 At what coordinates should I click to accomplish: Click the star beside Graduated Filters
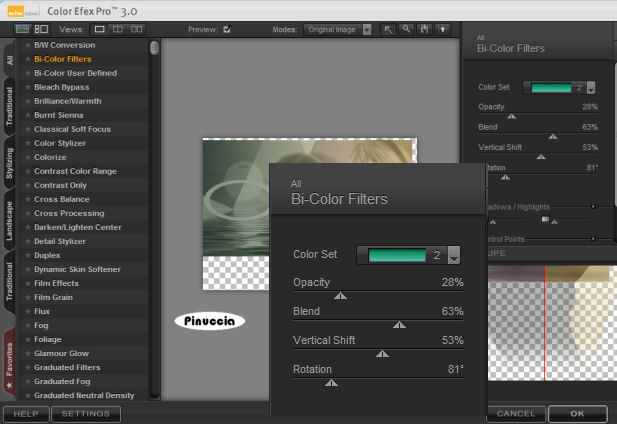[28, 367]
